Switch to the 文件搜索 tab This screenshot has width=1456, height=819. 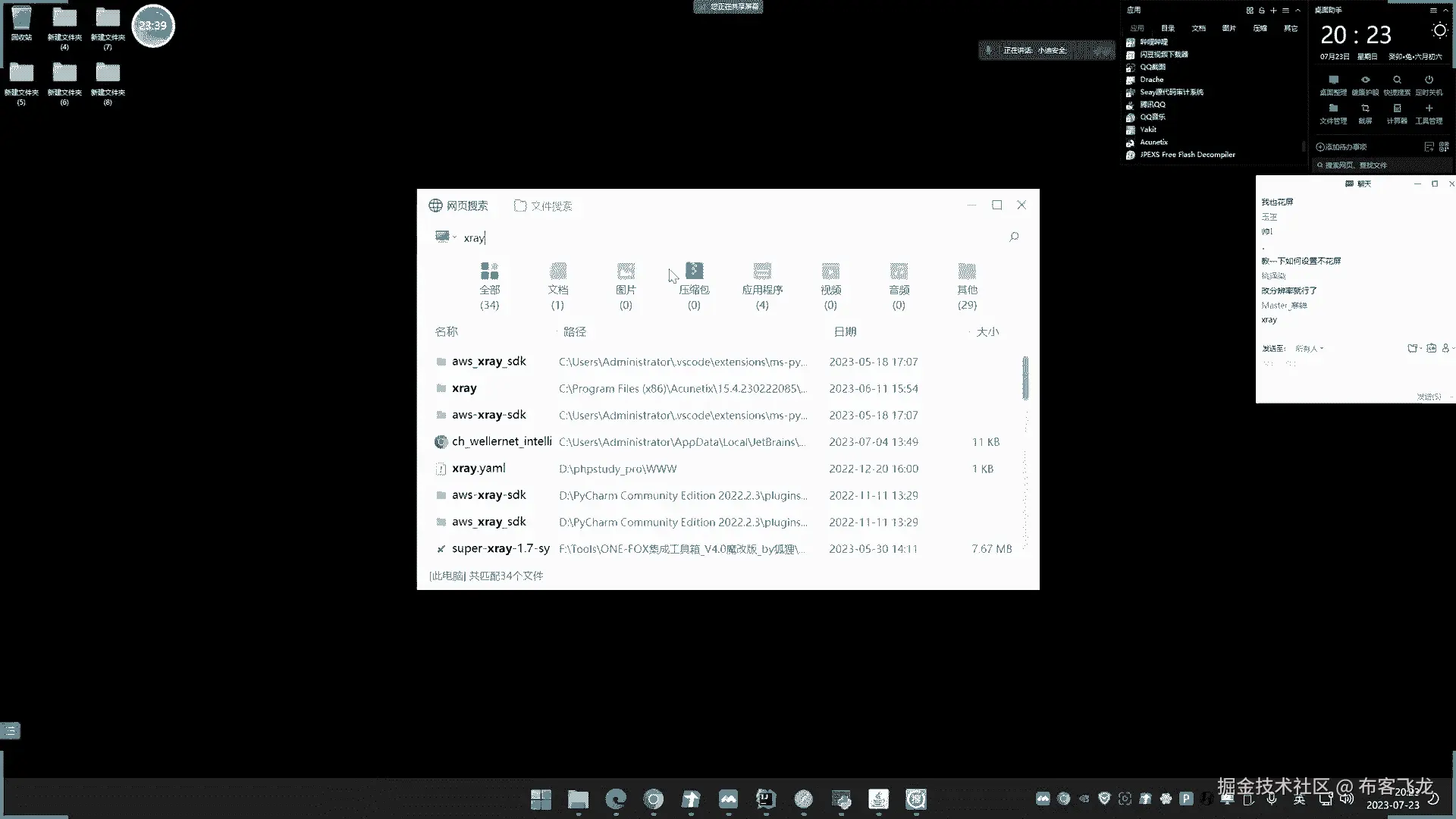[x=544, y=206]
